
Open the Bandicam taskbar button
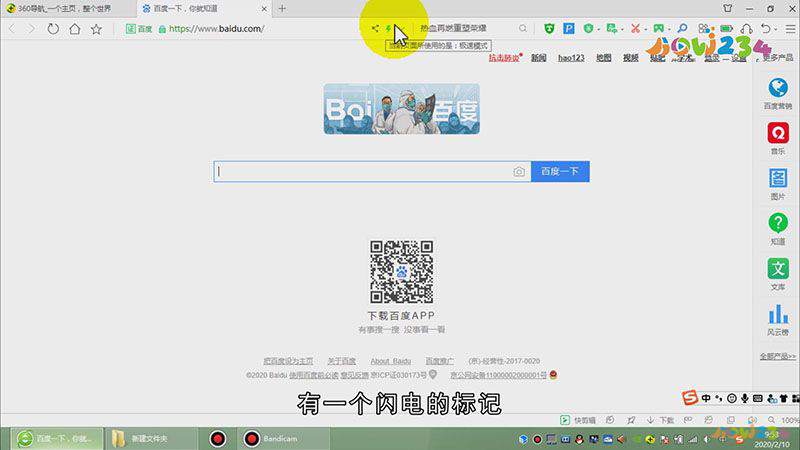click(282, 439)
